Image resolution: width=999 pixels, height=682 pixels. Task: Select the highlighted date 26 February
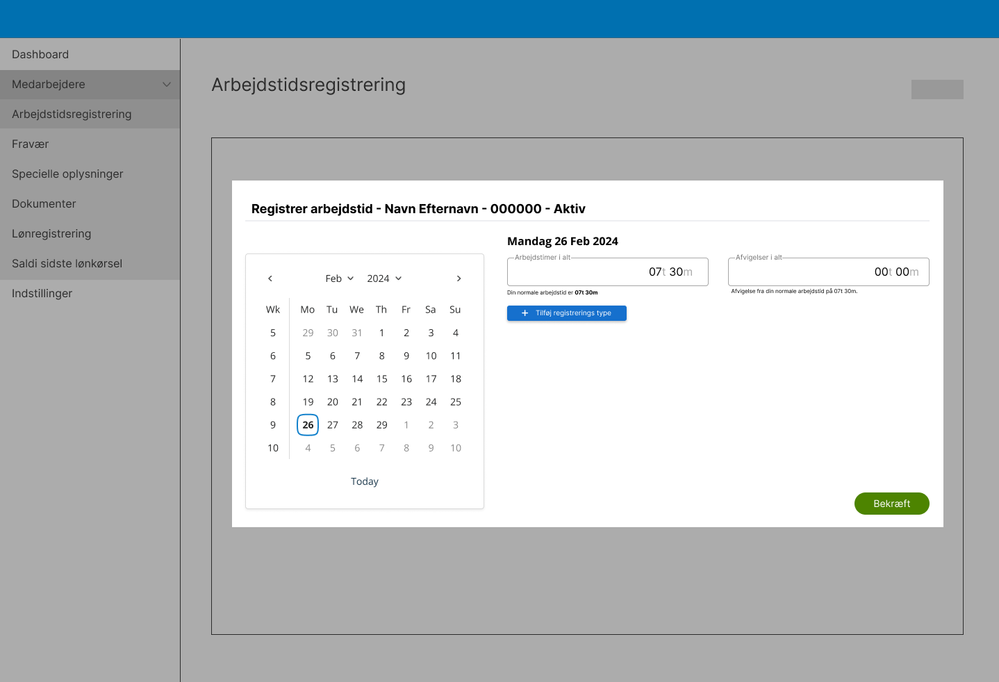coord(308,425)
